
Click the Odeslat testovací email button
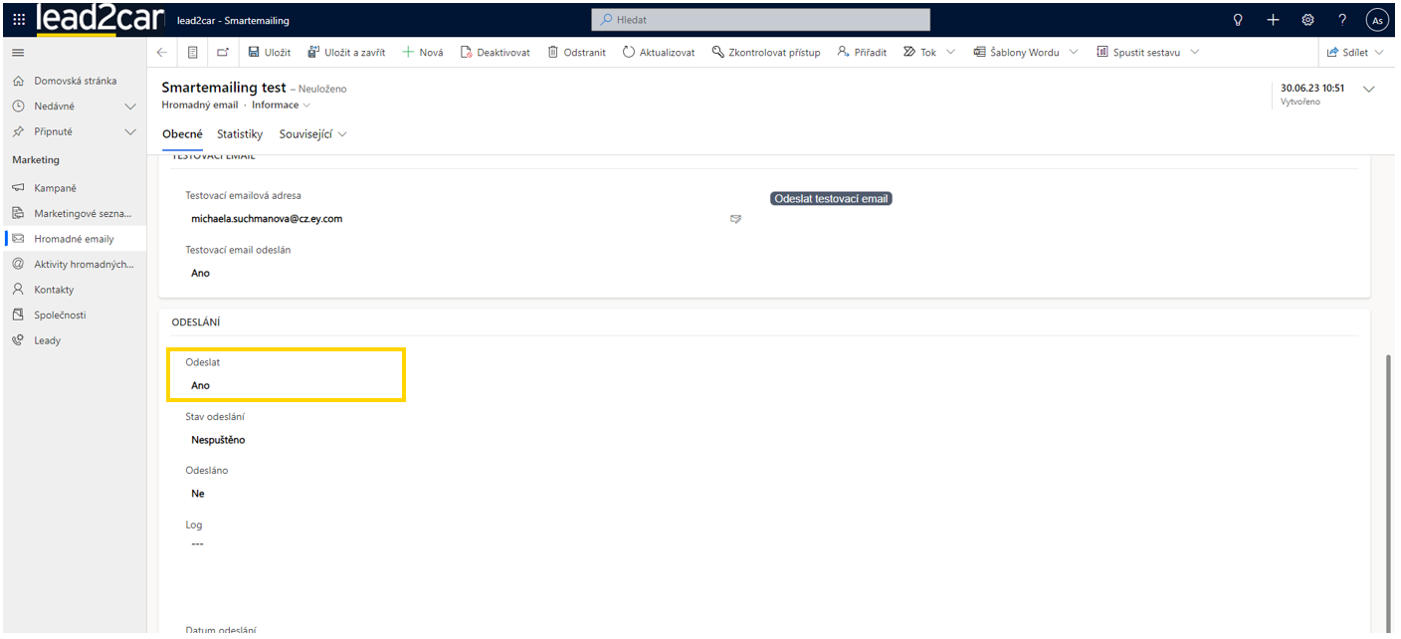[830, 199]
